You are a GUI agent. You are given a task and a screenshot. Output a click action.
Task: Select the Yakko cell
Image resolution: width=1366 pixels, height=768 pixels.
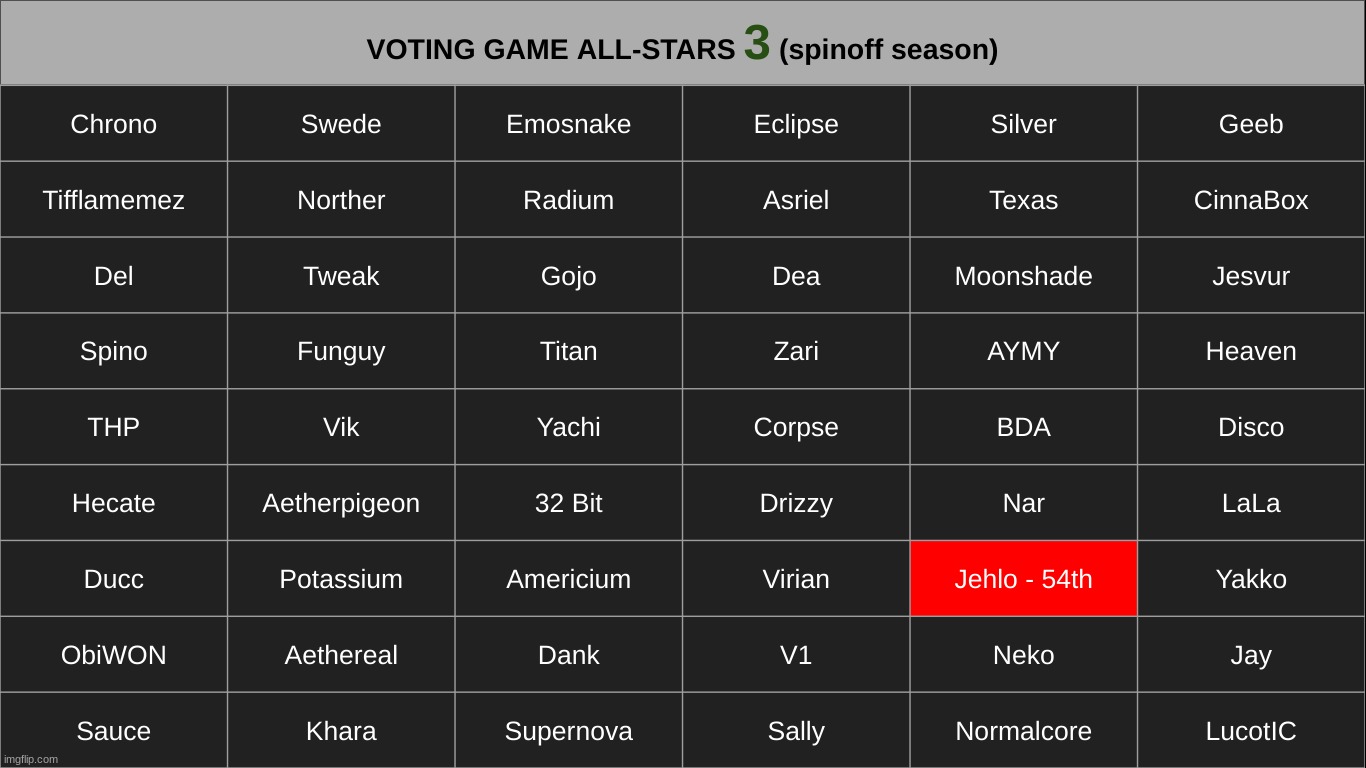pyautogui.click(x=1250, y=579)
